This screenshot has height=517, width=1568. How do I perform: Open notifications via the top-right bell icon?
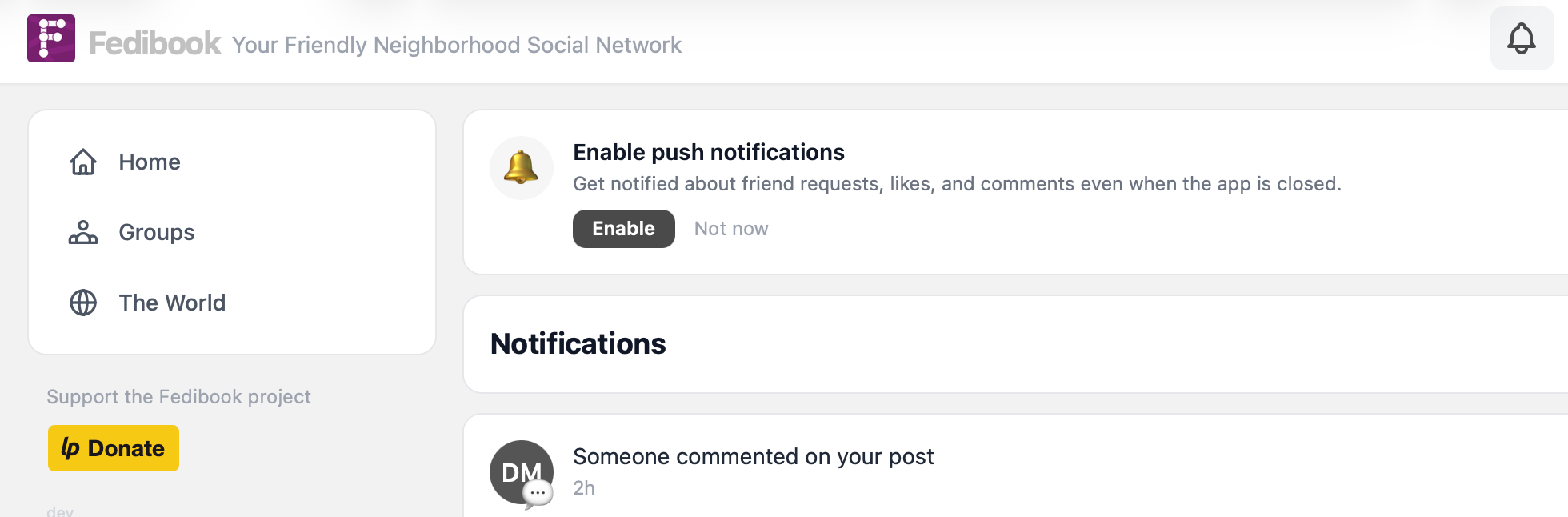(x=1521, y=38)
